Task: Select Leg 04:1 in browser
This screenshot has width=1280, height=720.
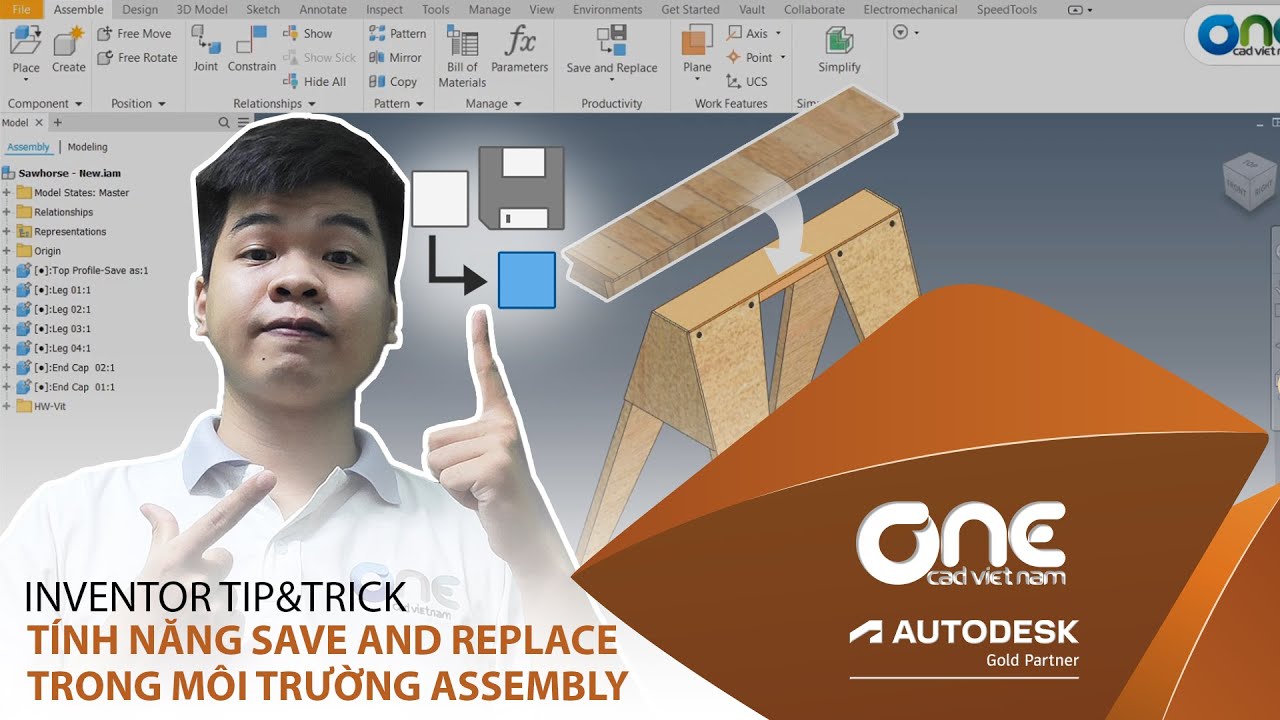Action: click(62, 348)
